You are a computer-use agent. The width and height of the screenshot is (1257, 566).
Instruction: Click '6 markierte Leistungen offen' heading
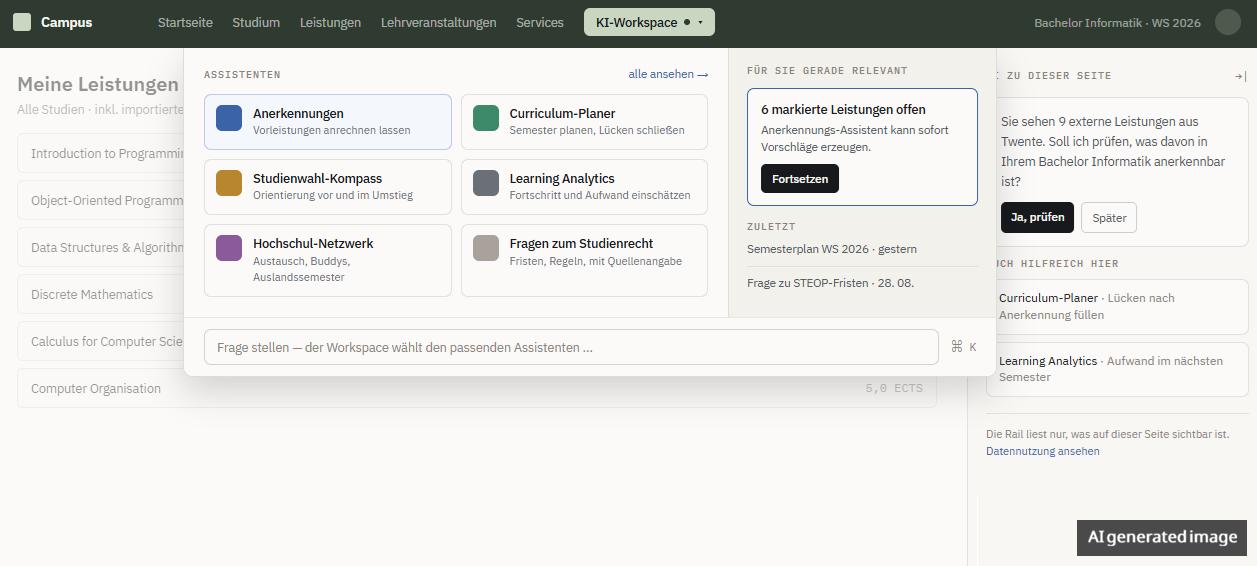pyautogui.click(x=843, y=109)
